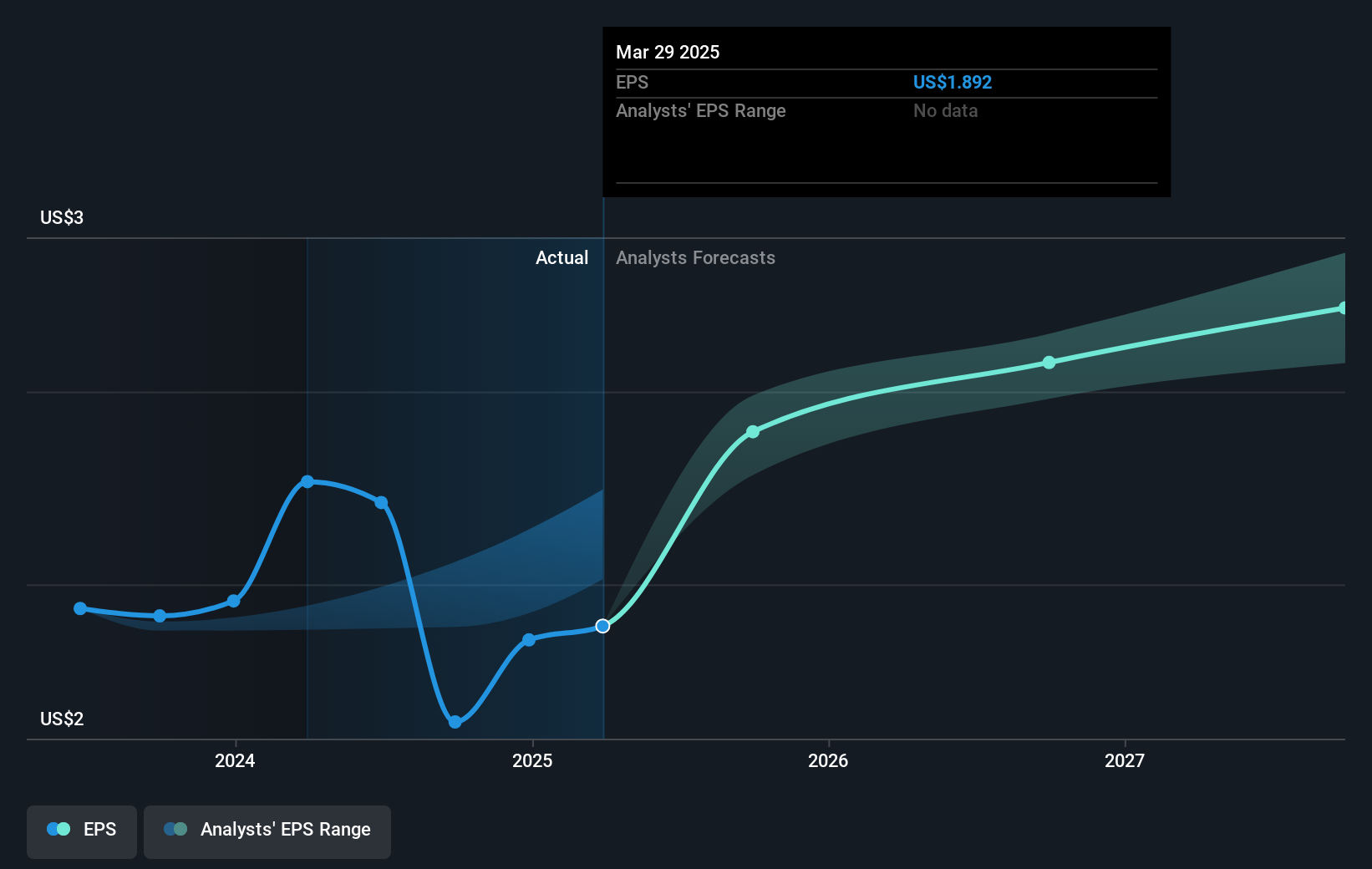
Task: Click the EPS data point in mid-2024 after the peak
Action: pyautogui.click(x=381, y=502)
